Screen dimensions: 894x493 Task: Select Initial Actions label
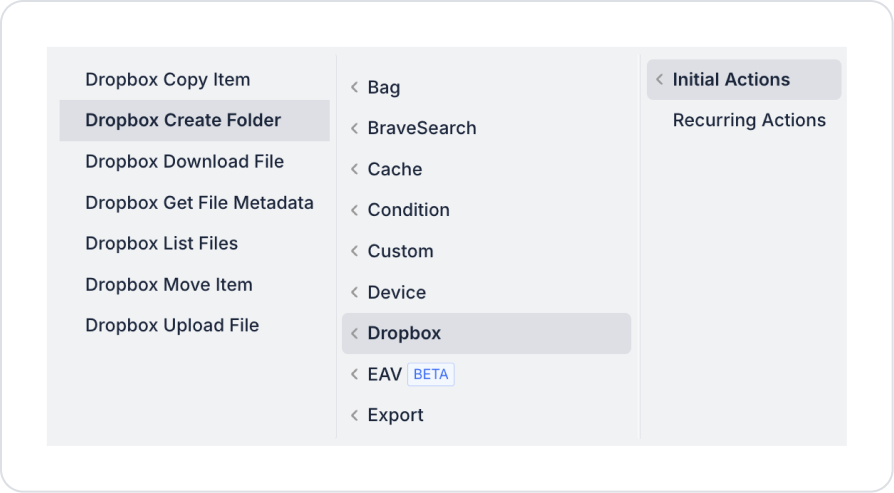731,80
